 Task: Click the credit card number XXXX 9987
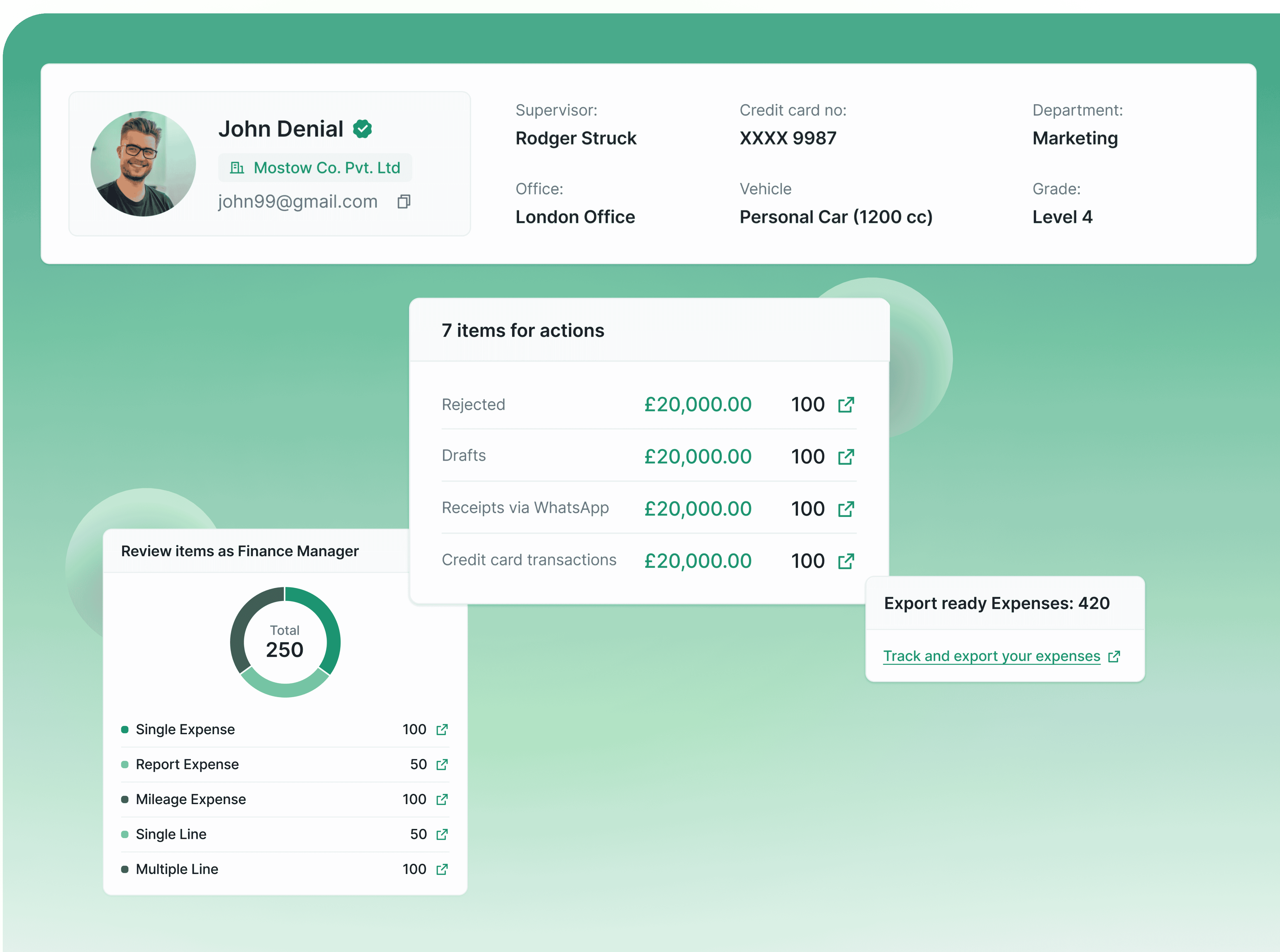788,138
